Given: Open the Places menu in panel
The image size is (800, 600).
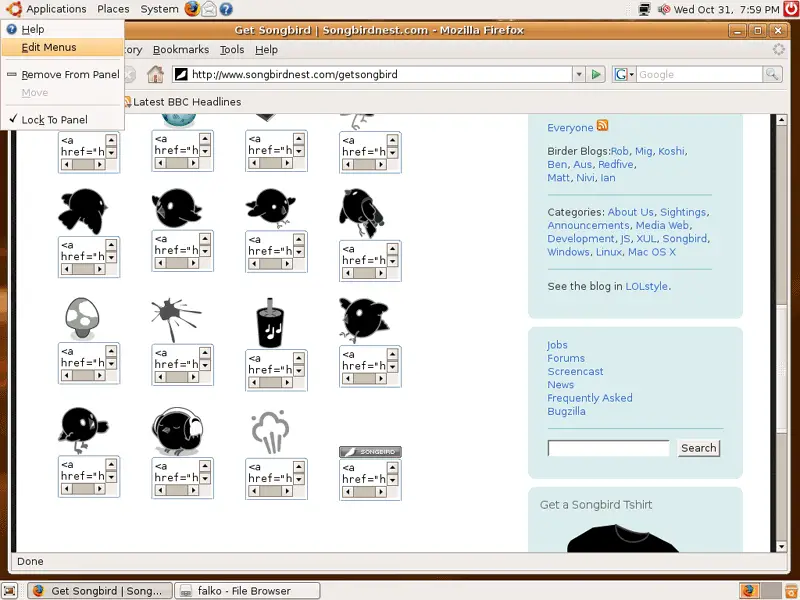Looking at the screenshot, I should (113, 9).
